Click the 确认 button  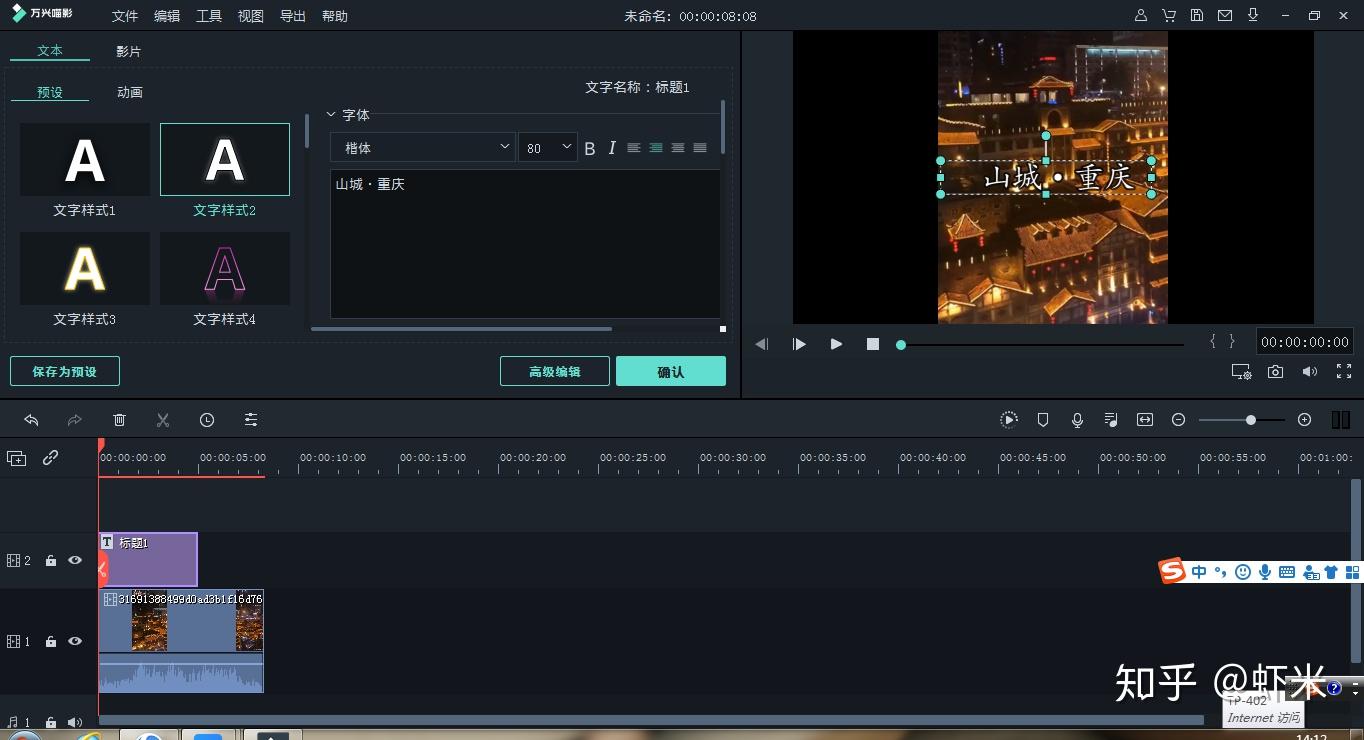click(671, 371)
